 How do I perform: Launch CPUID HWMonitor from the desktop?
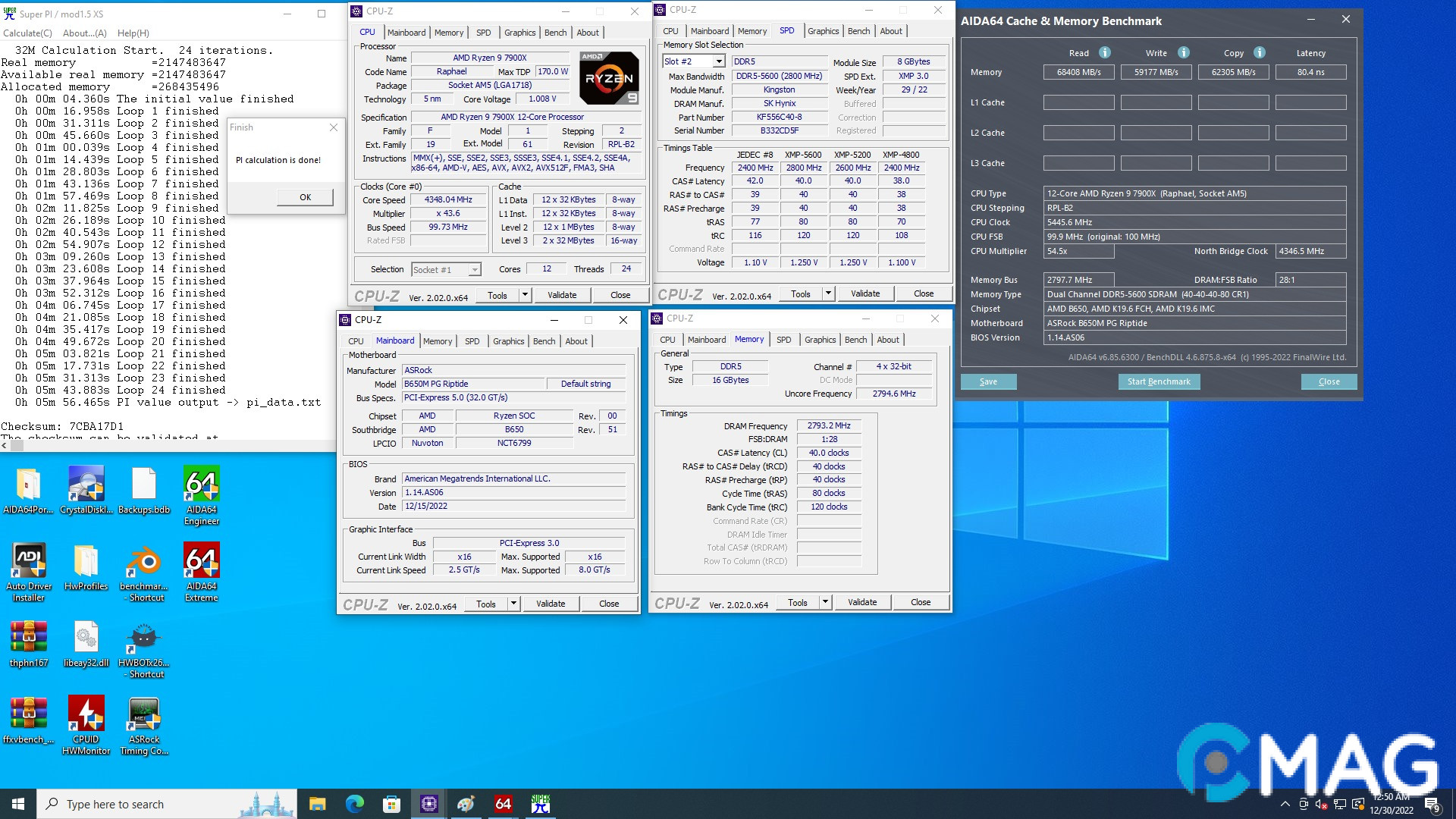(x=86, y=713)
